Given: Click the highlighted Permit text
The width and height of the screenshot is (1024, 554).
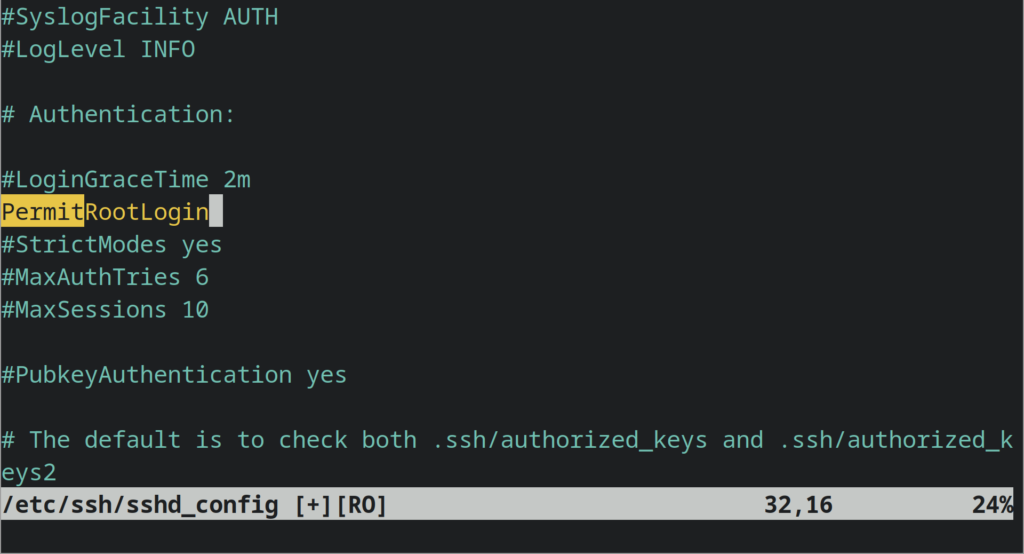Looking at the screenshot, I should [x=42, y=212].
